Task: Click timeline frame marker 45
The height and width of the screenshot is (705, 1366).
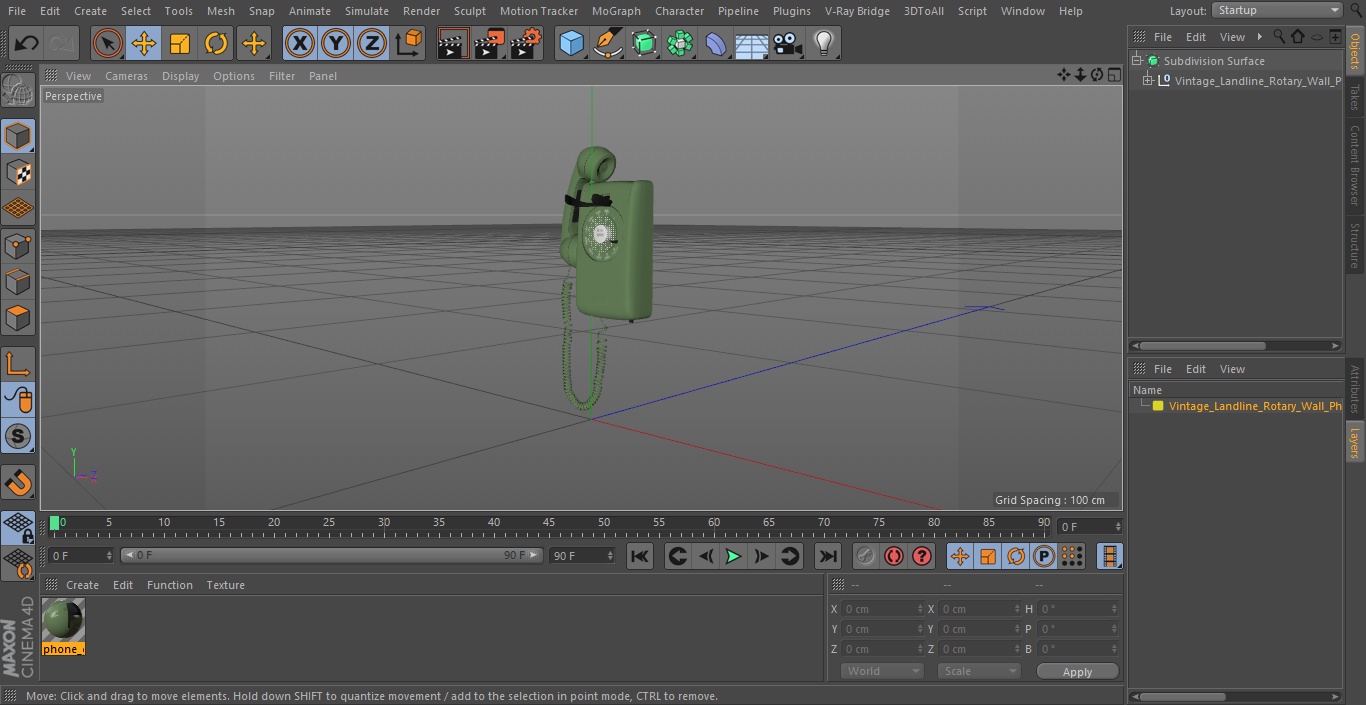Action: coord(548,523)
